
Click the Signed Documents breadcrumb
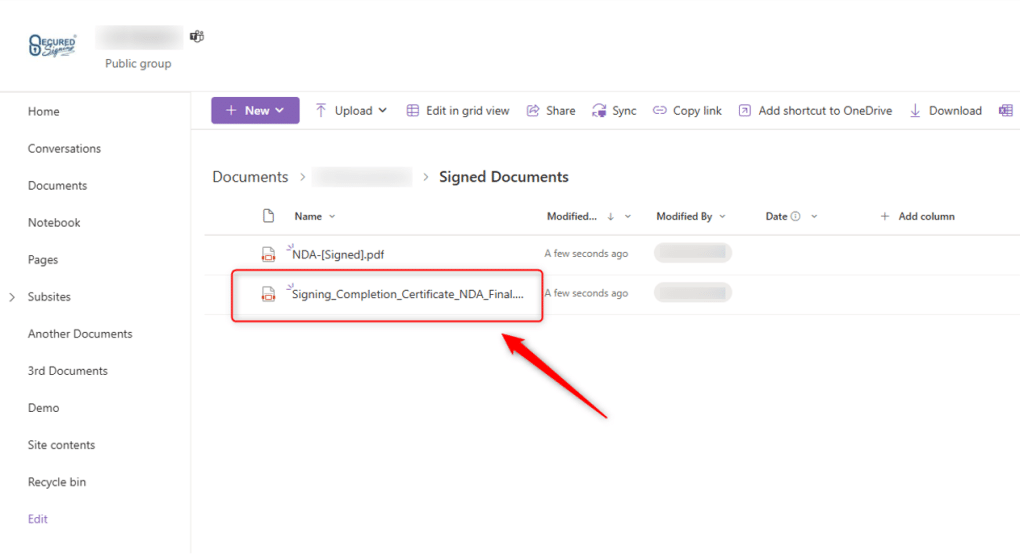(x=504, y=177)
